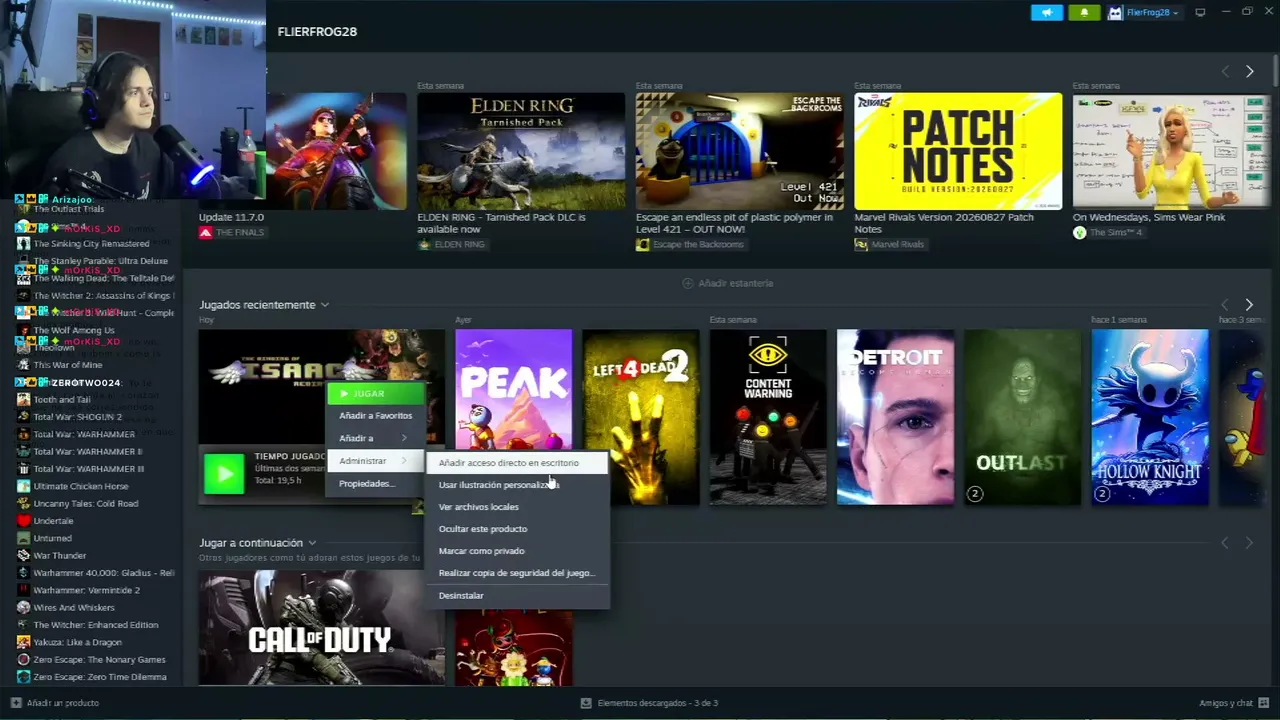Open the Detroit: Become Human cover
1280x720 pixels.
pyautogui.click(x=895, y=417)
